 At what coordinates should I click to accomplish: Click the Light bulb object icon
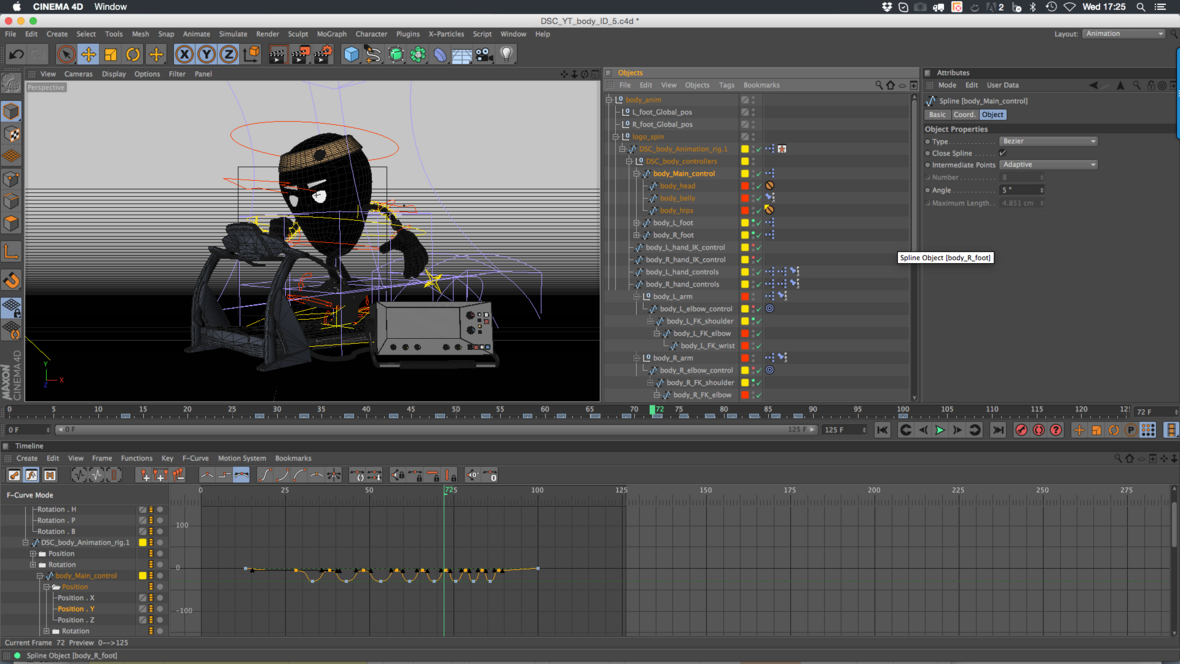[x=507, y=55]
